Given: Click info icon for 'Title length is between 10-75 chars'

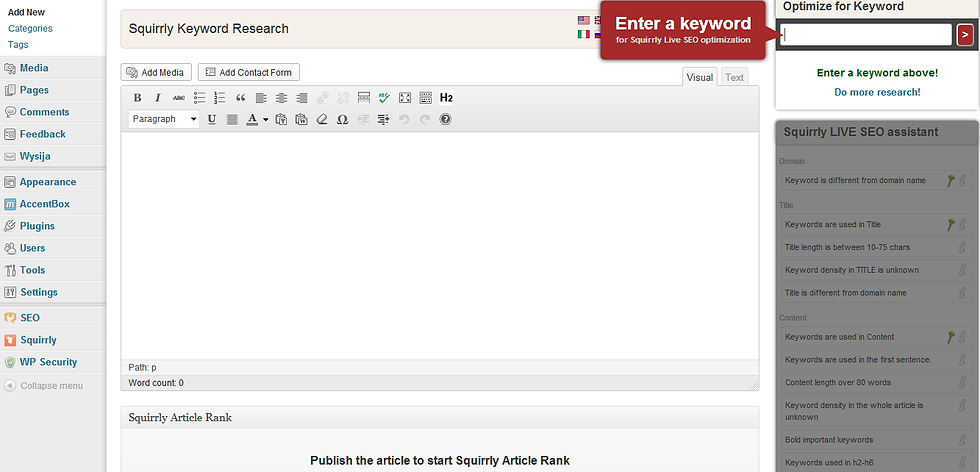Looking at the screenshot, I should click(x=962, y=247).
